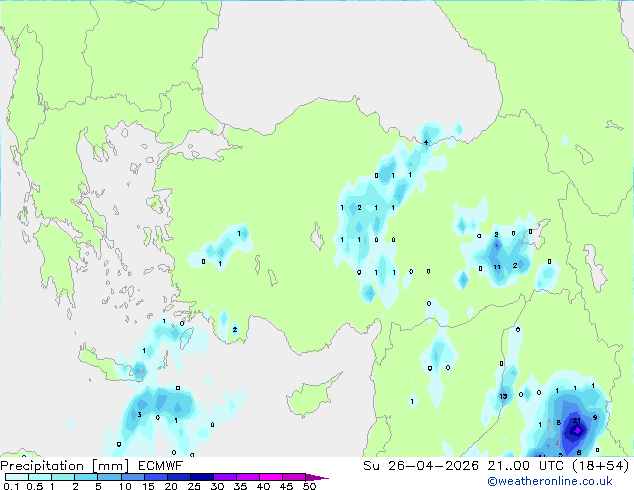Click the '4' value near Black Sea coast

[426, 142]
